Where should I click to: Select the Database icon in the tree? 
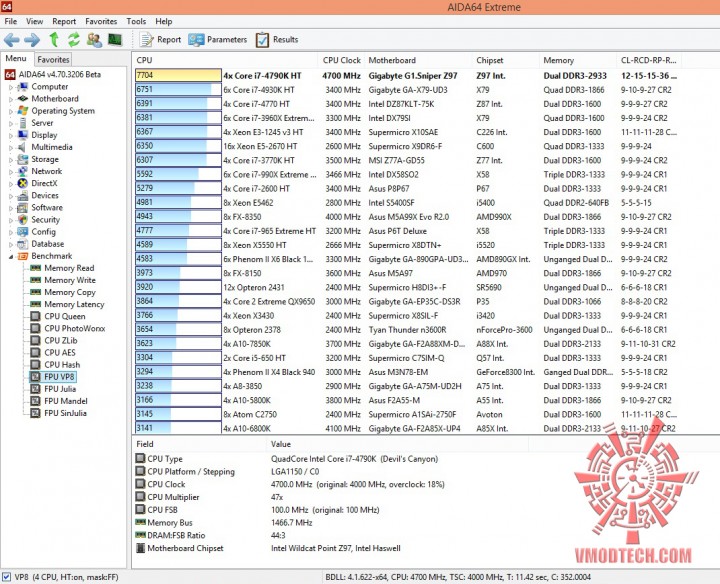22,244
